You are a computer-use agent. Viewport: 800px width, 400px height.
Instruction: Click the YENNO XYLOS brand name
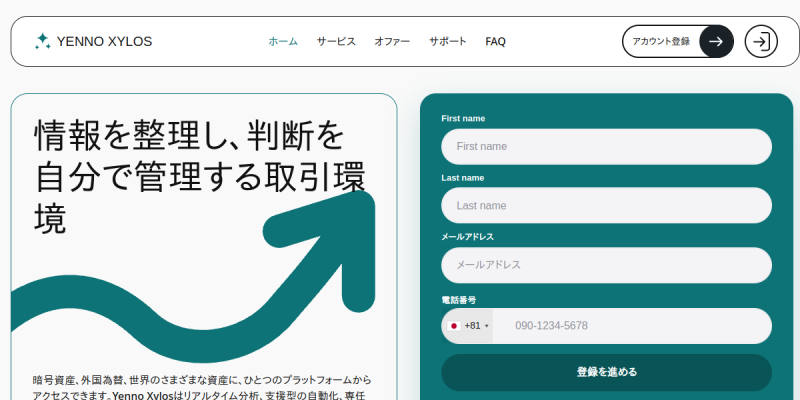pyautogui.click(x=104, y=41)
